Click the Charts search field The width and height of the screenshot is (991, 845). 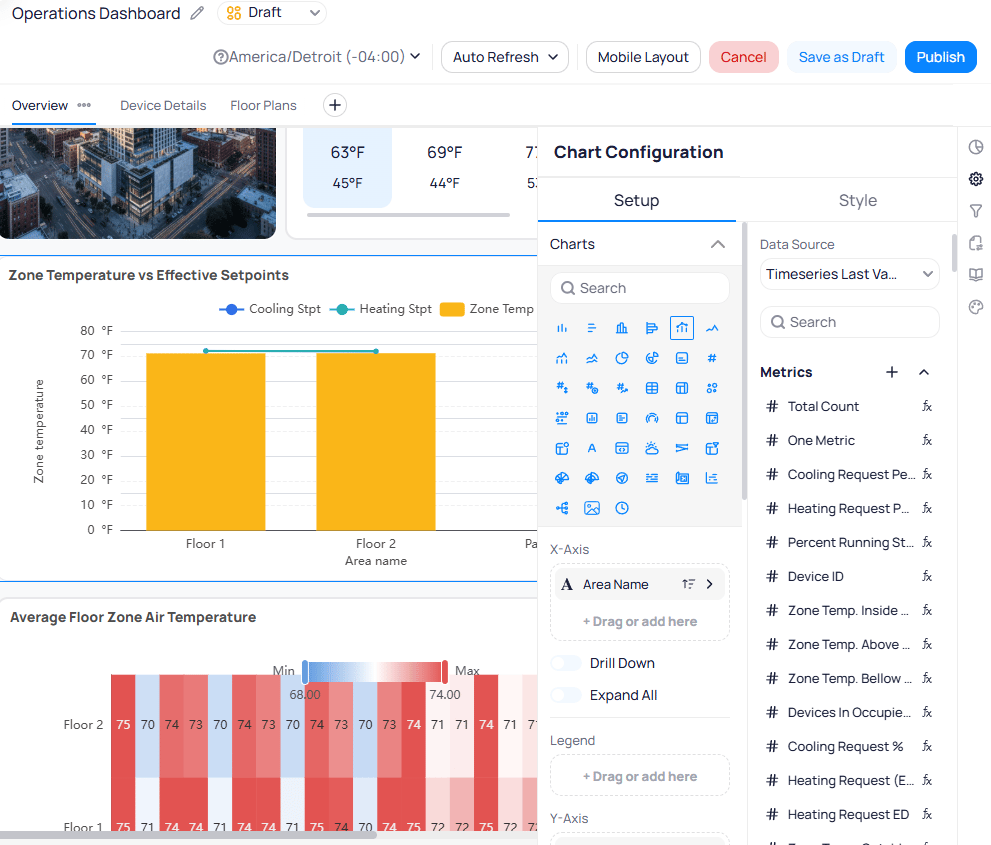pos(640,288)
